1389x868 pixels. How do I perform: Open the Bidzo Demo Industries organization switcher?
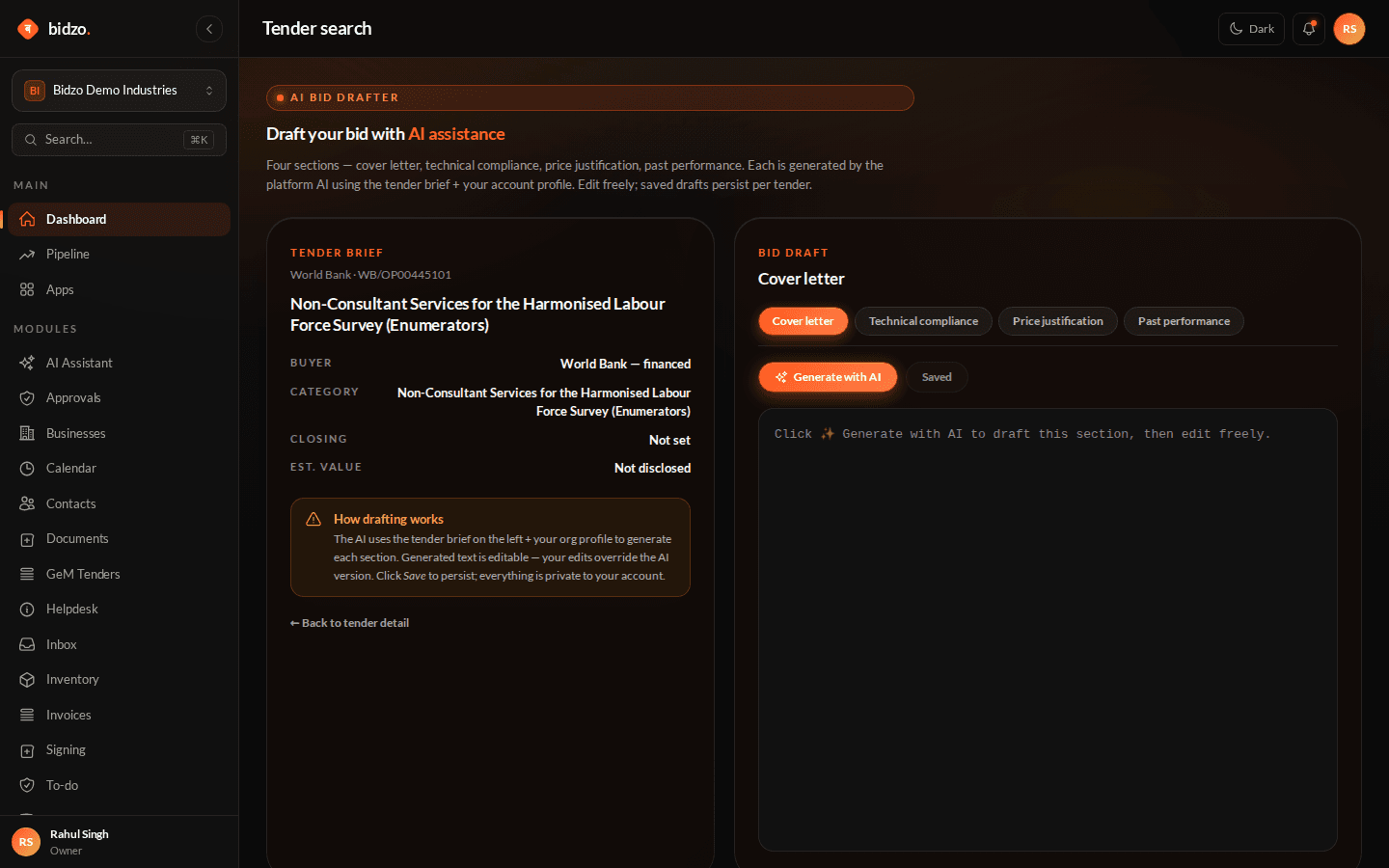pyautogui.click(x=119, y=91)
